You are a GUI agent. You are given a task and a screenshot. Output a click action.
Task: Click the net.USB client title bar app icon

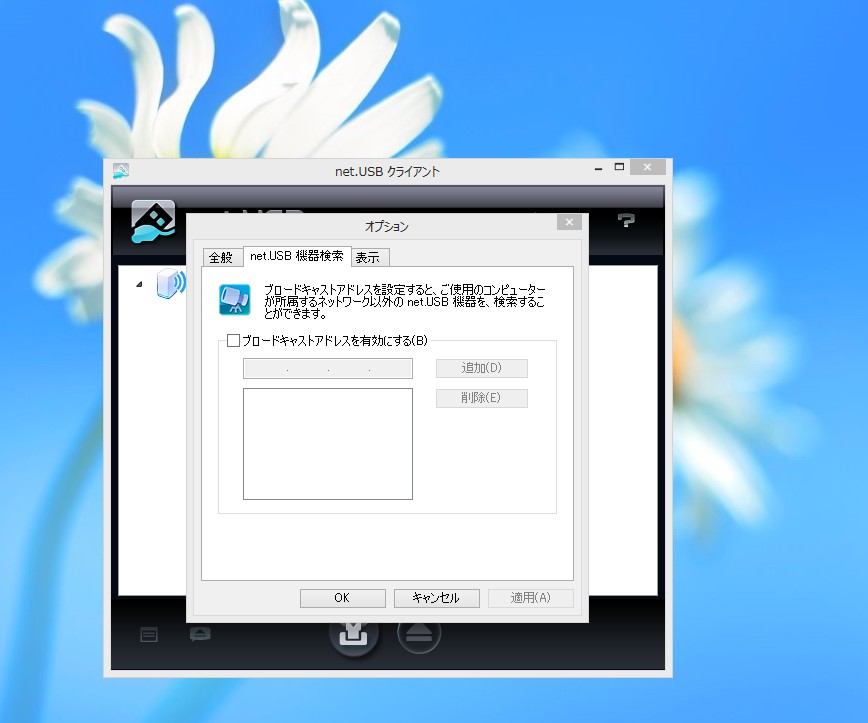point(121,171)
